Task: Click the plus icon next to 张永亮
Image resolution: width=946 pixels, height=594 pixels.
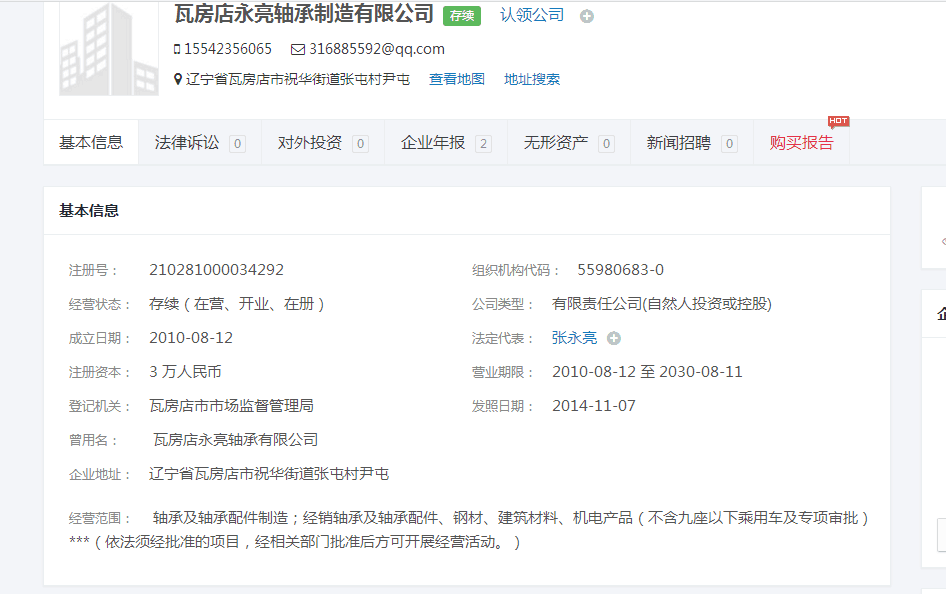Action: [614, 339]
